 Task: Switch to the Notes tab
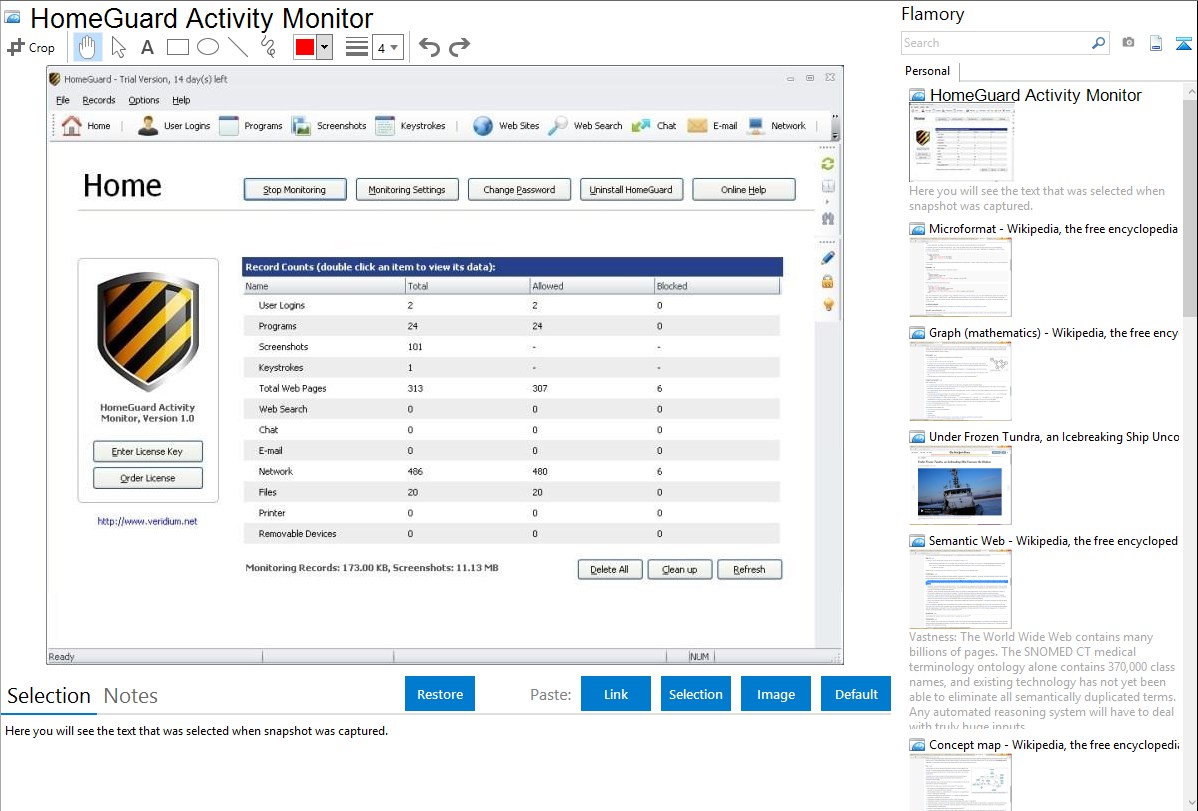[131, 696]
